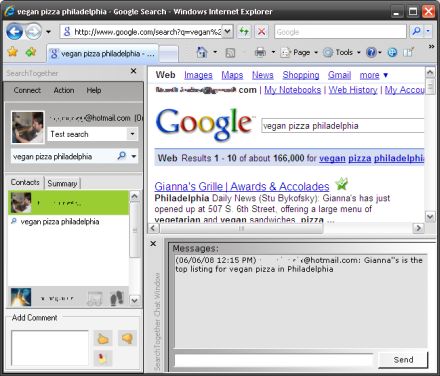
Task: Open the Action menu in SearchTogether
Action: [x=64, y=90]
